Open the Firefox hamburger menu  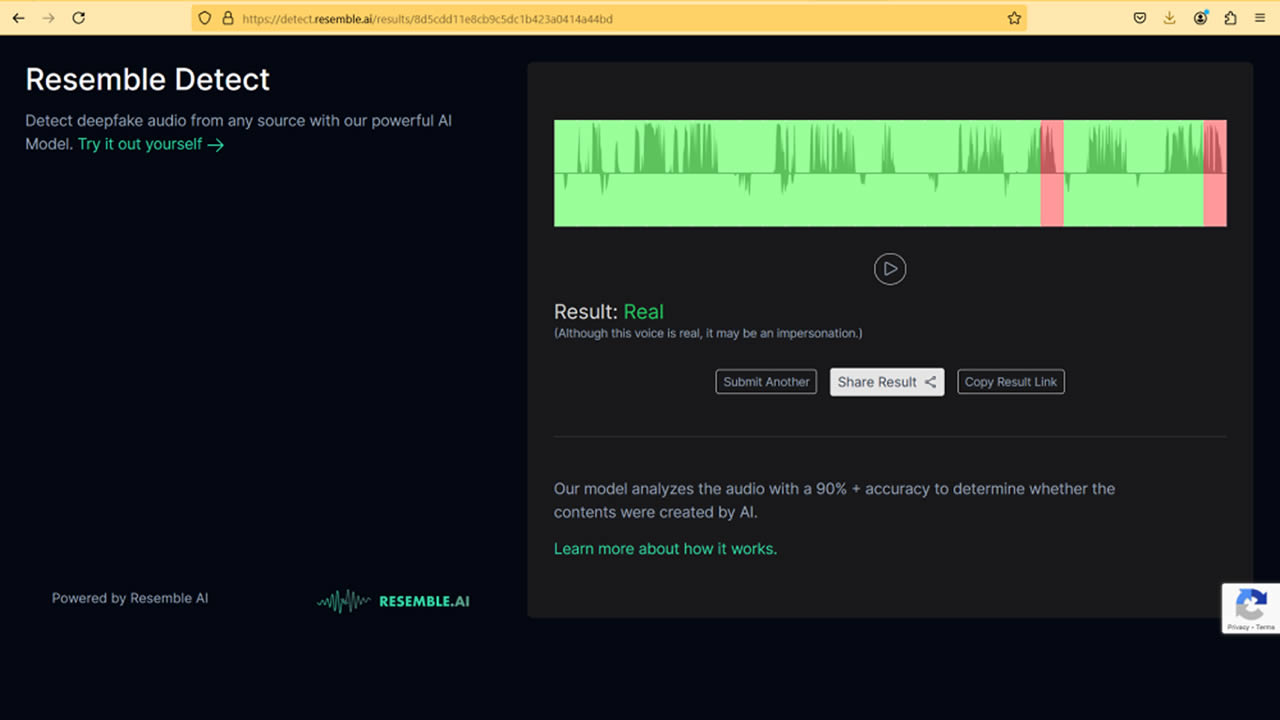pos(1260,18)
